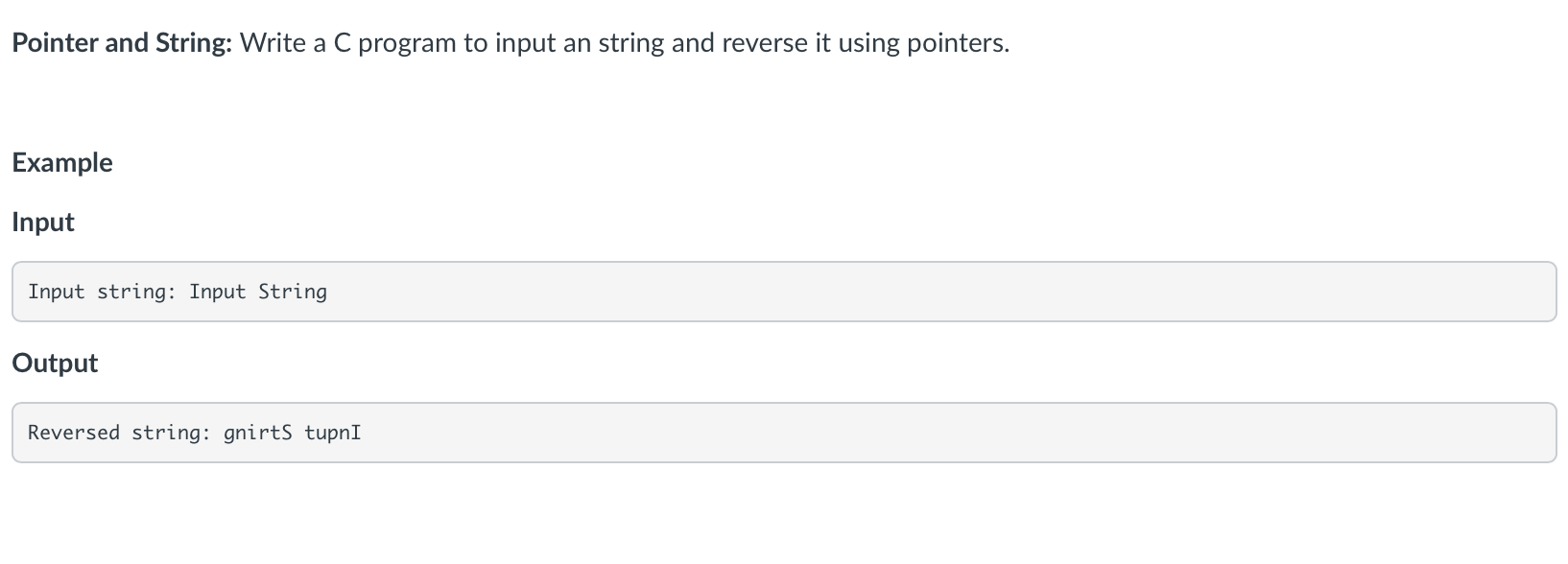Click the word "string" after "input an"
This screenshot has width=1568, height=564.
[631, 44]
